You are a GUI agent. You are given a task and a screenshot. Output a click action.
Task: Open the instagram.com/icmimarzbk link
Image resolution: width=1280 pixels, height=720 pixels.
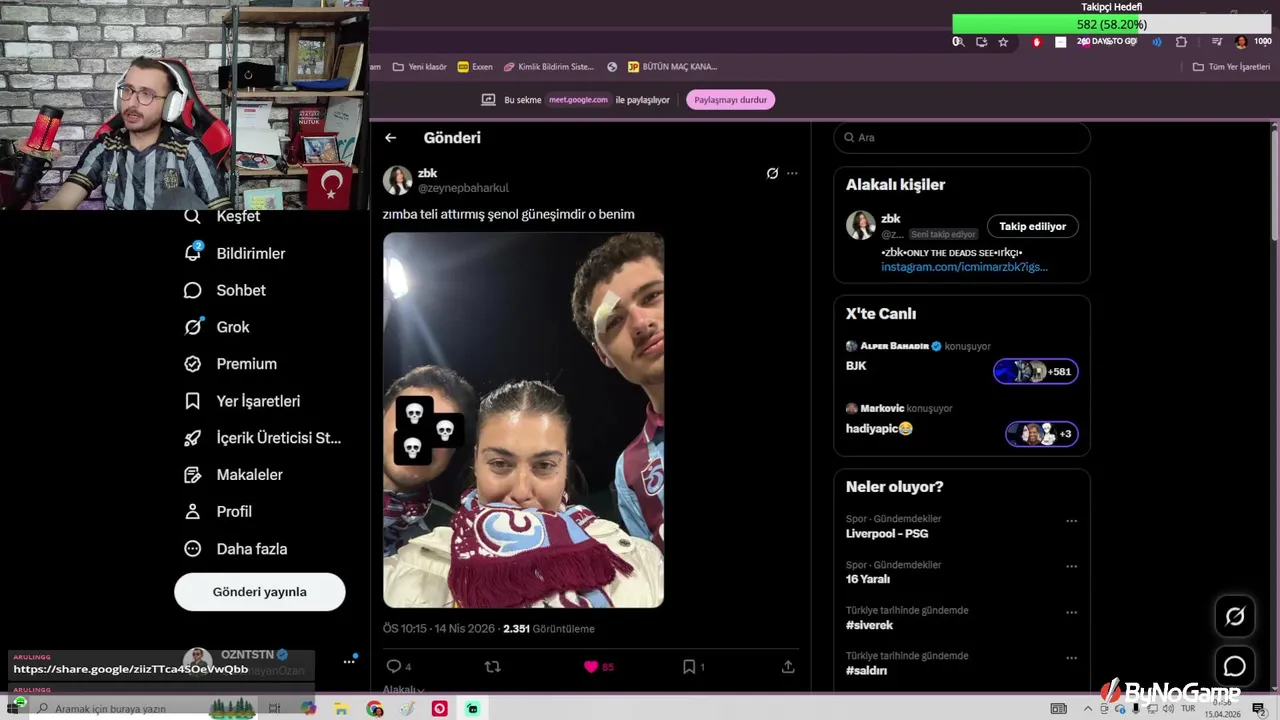[964, 267]
